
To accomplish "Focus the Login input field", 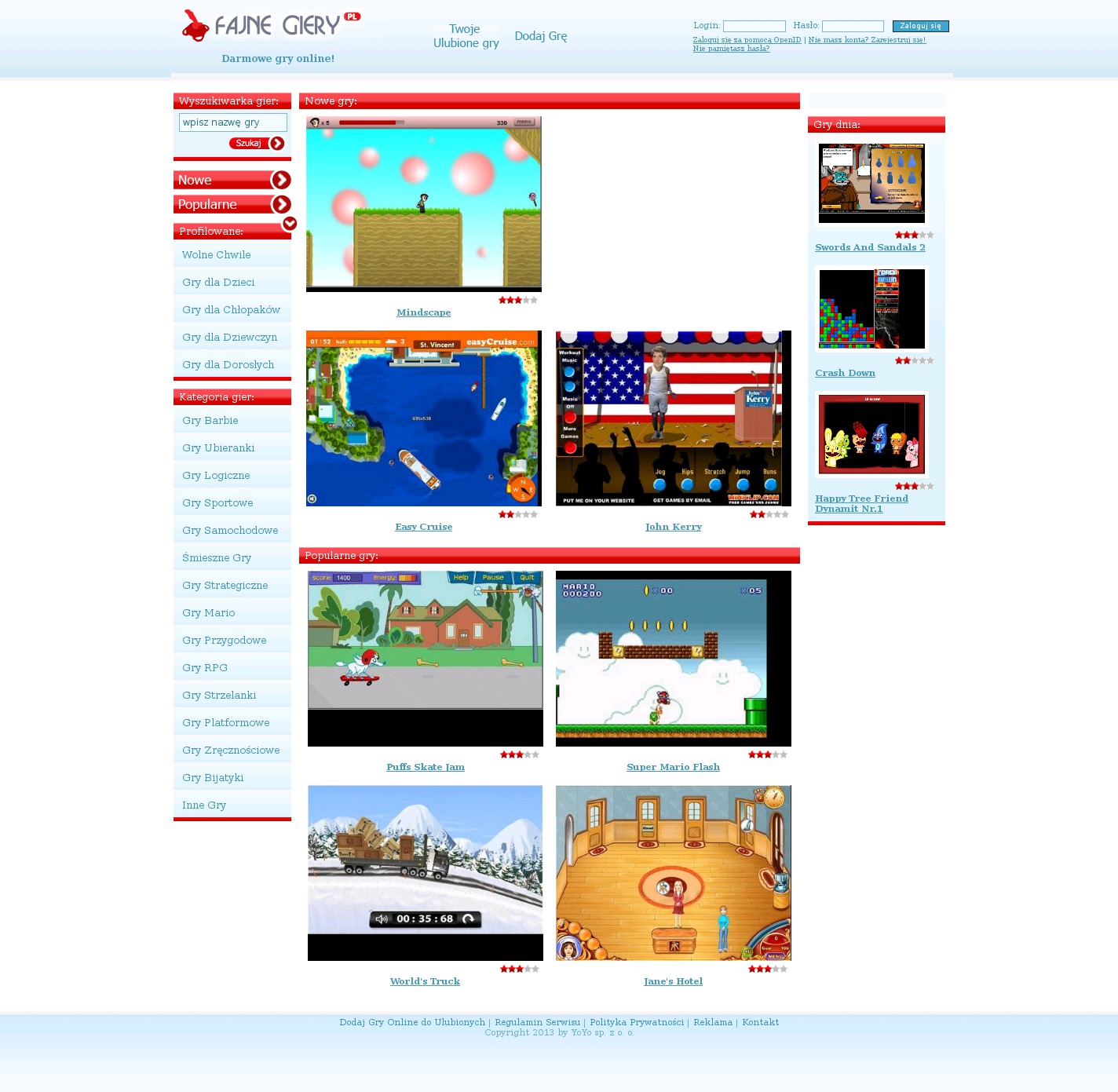I will tap(754, 26).
